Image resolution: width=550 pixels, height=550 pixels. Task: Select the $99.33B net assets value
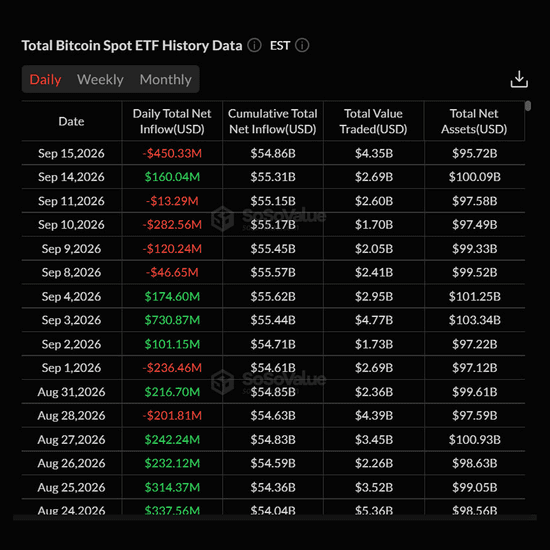(475, 249)
